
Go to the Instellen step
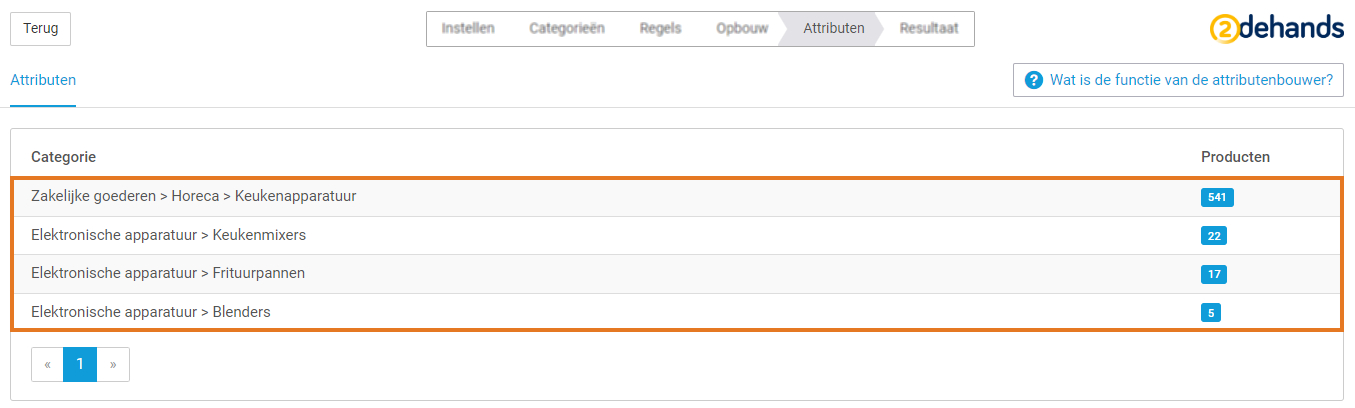(468, 28)
